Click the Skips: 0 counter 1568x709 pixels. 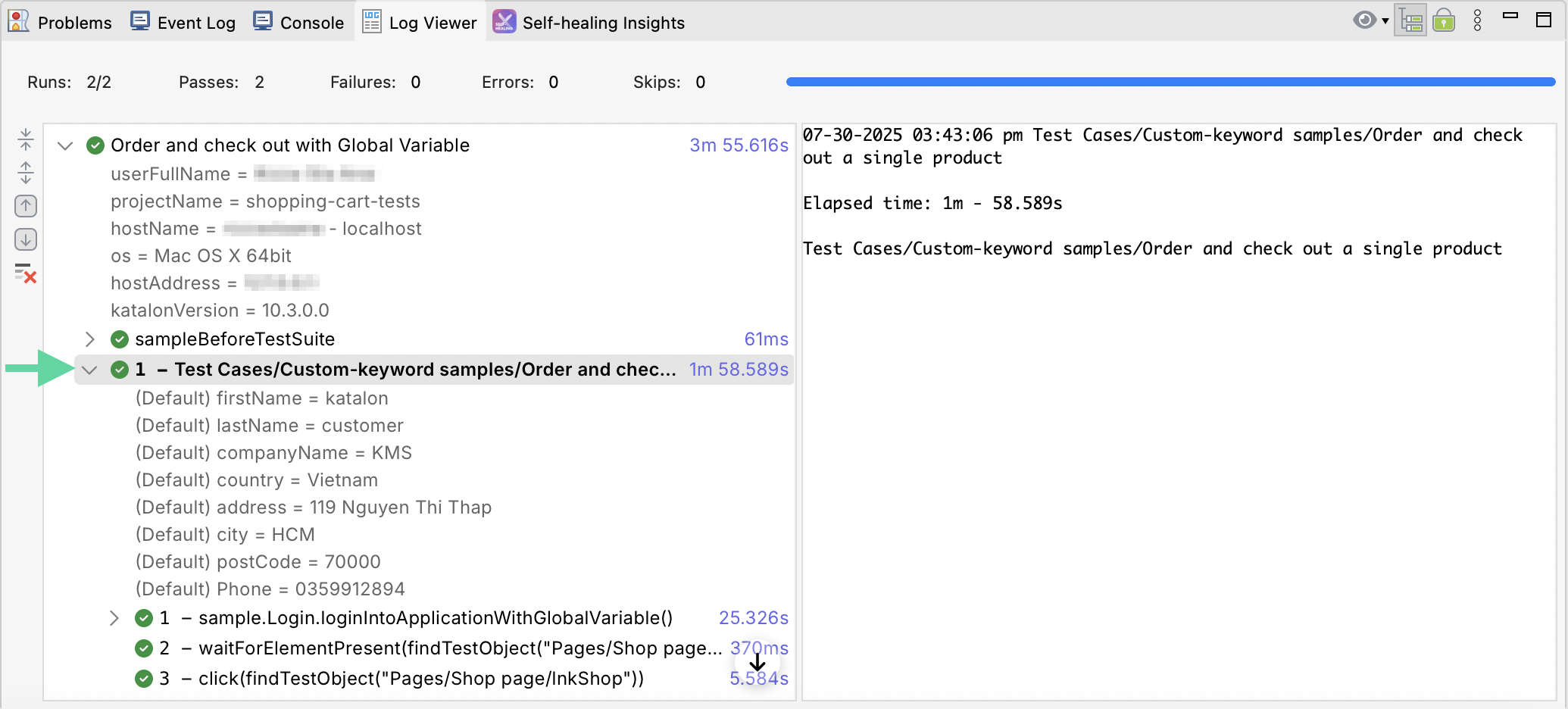point(669,83)
